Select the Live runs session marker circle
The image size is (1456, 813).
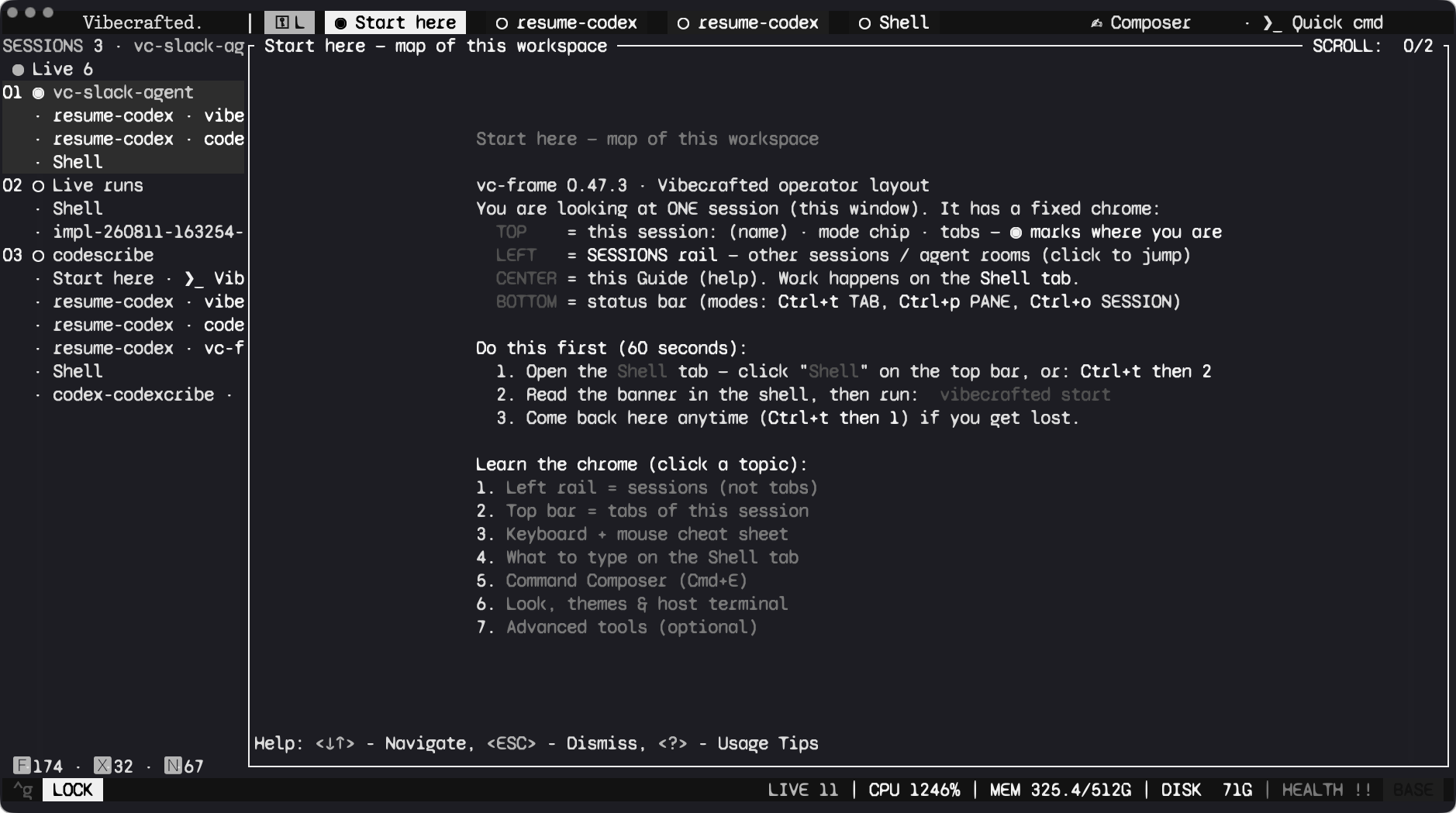[x=38, y=186]
